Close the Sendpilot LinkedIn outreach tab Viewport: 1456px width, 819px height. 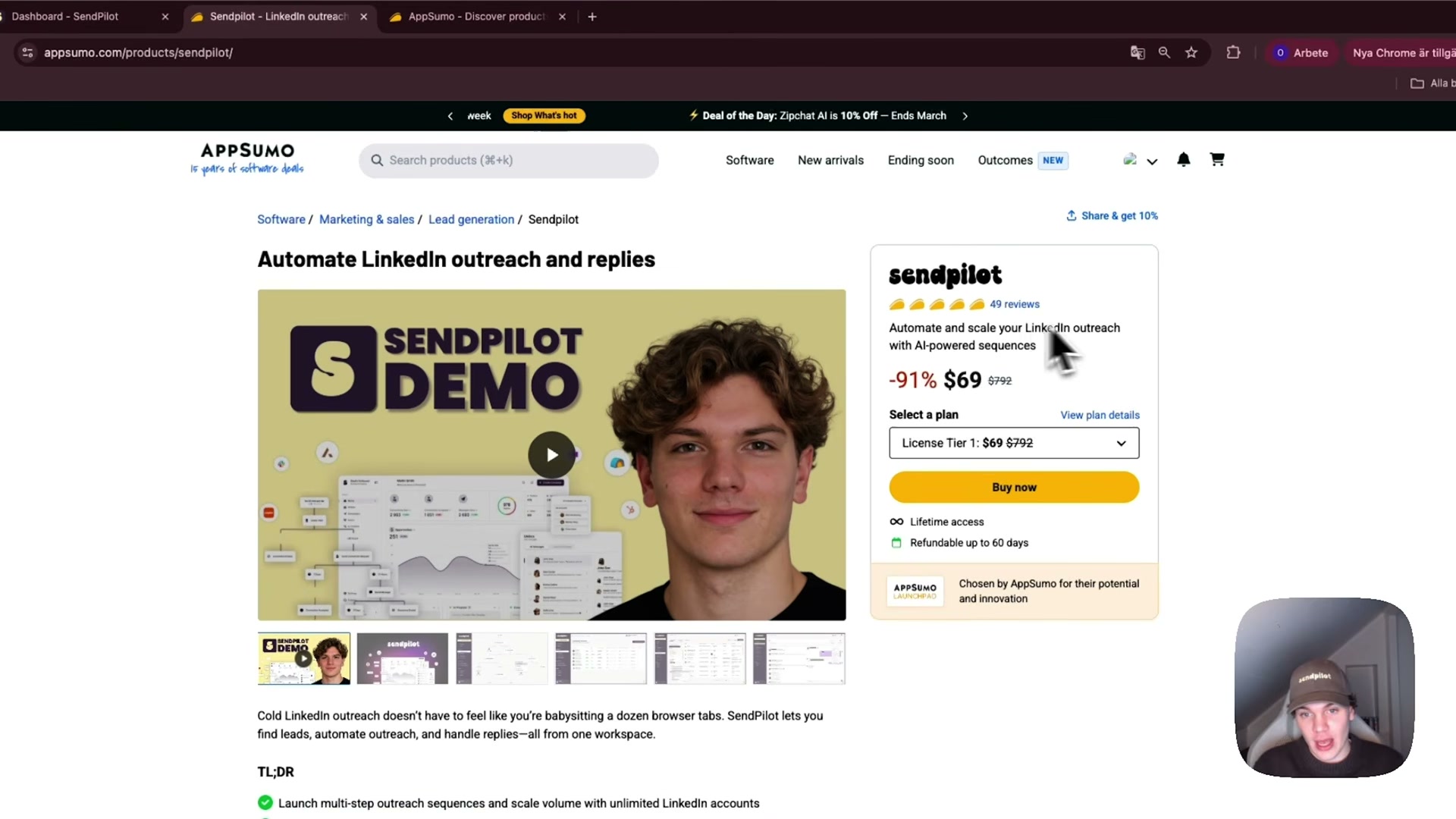364,17
